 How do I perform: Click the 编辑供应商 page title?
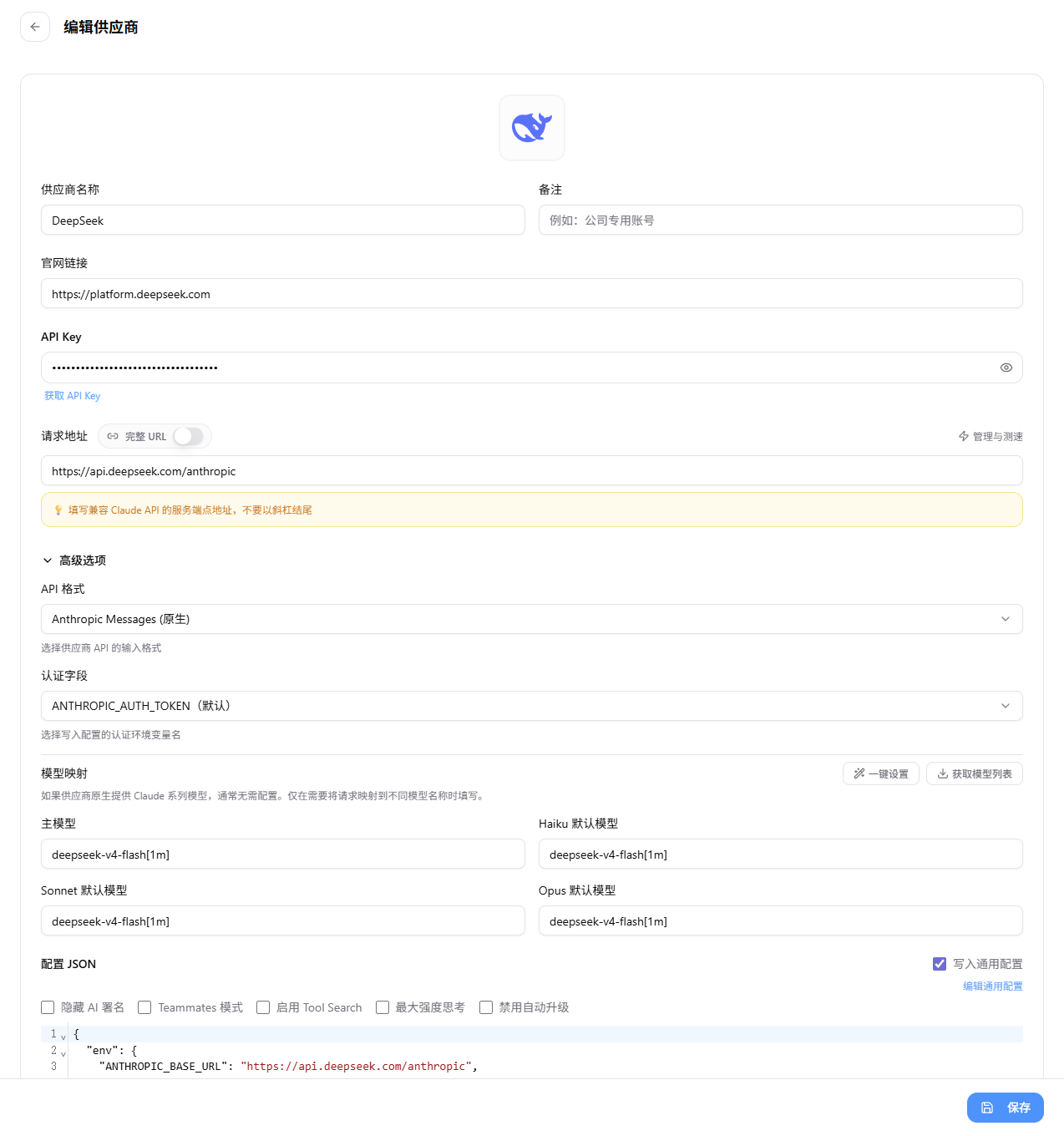(x=101, y=27)
